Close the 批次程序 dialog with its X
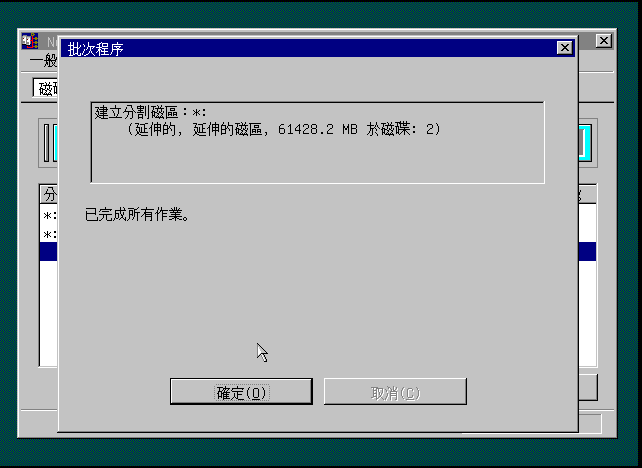Image resolution: width=642 pixels, height=468 pixels. [x=565, y=48]
